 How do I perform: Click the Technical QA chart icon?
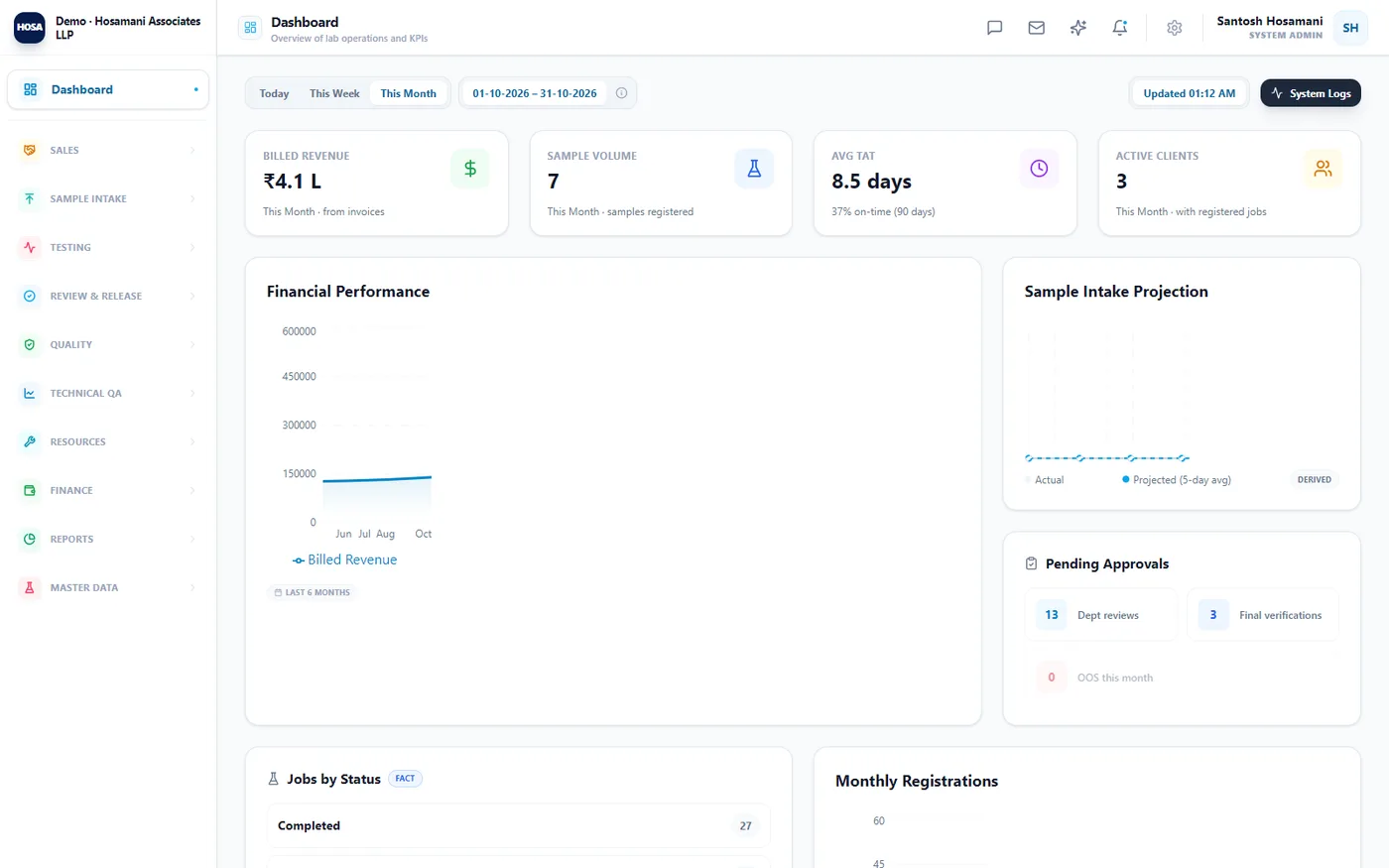30,393
